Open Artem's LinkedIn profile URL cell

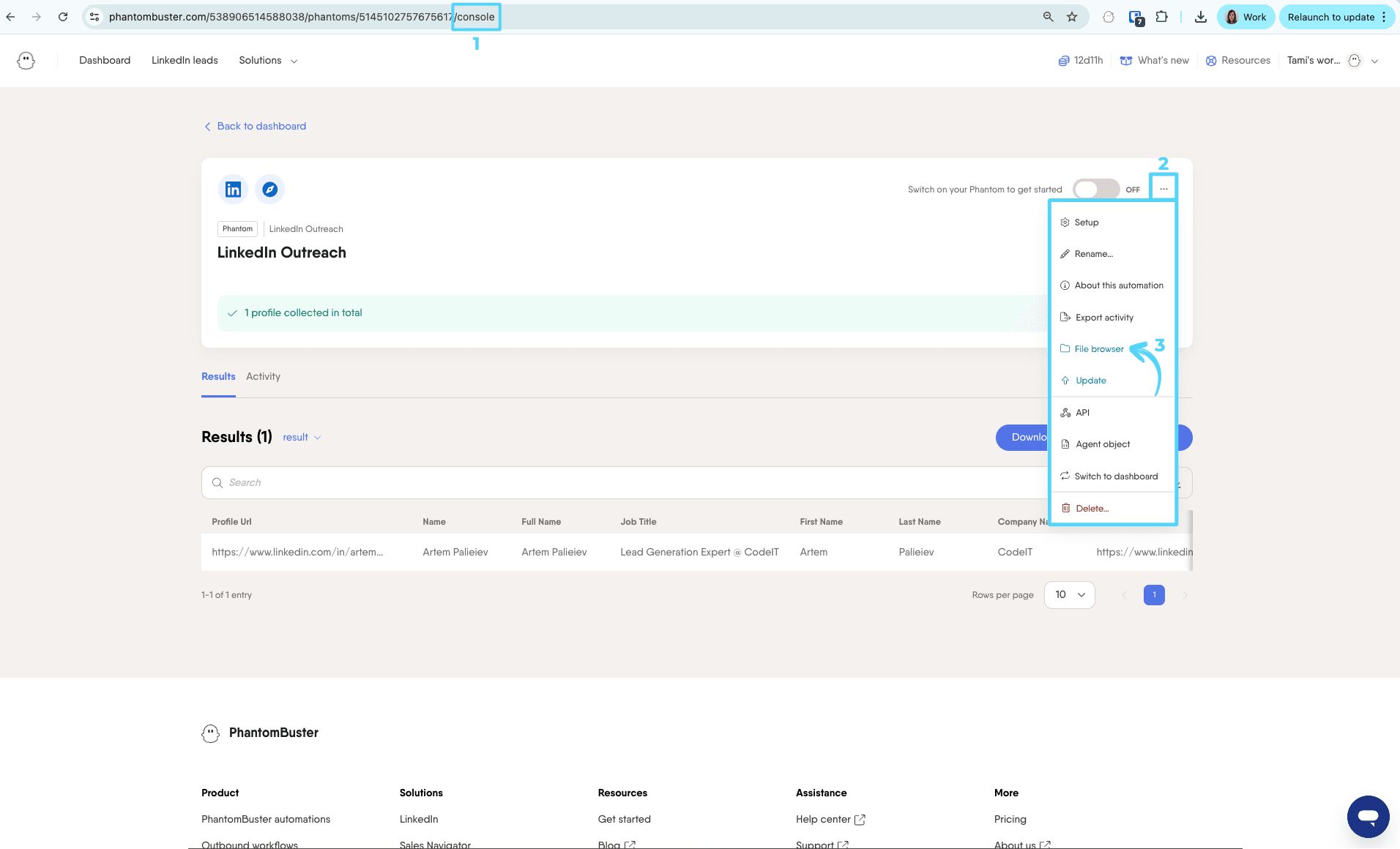[297, 553]
